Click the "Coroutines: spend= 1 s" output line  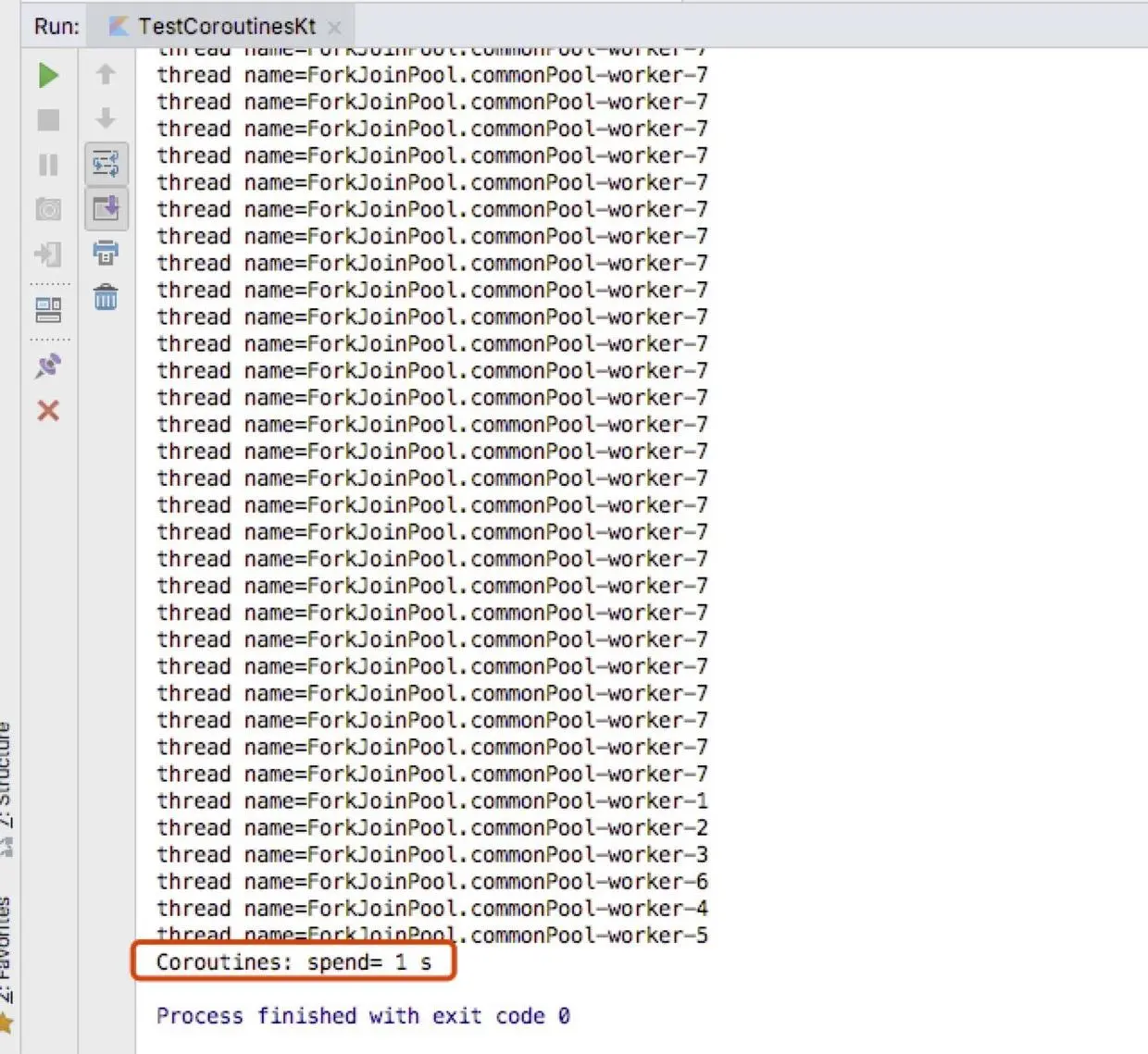coord(293,961)
